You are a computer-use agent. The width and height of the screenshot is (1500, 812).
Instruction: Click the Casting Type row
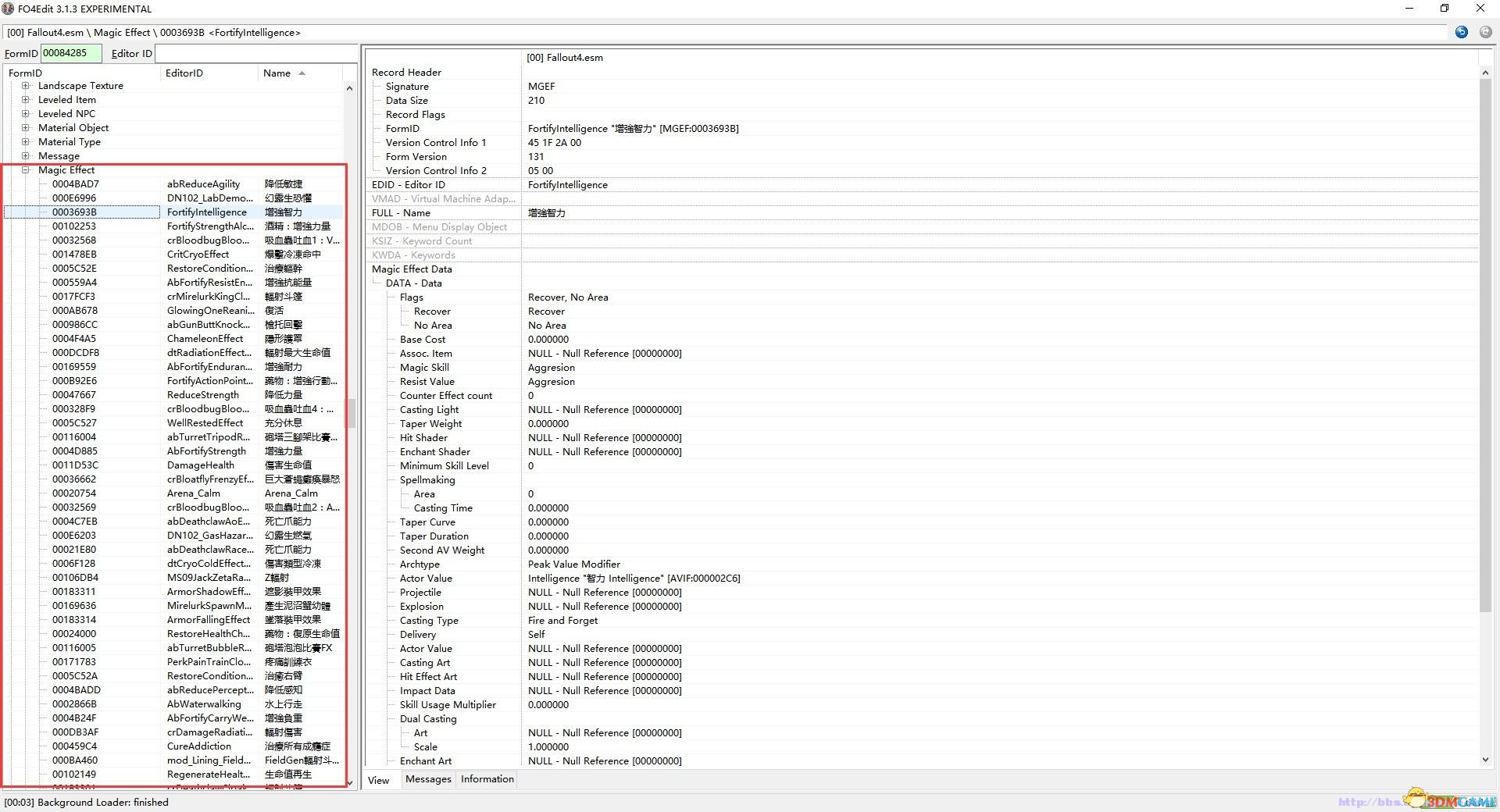pos(922,621)
